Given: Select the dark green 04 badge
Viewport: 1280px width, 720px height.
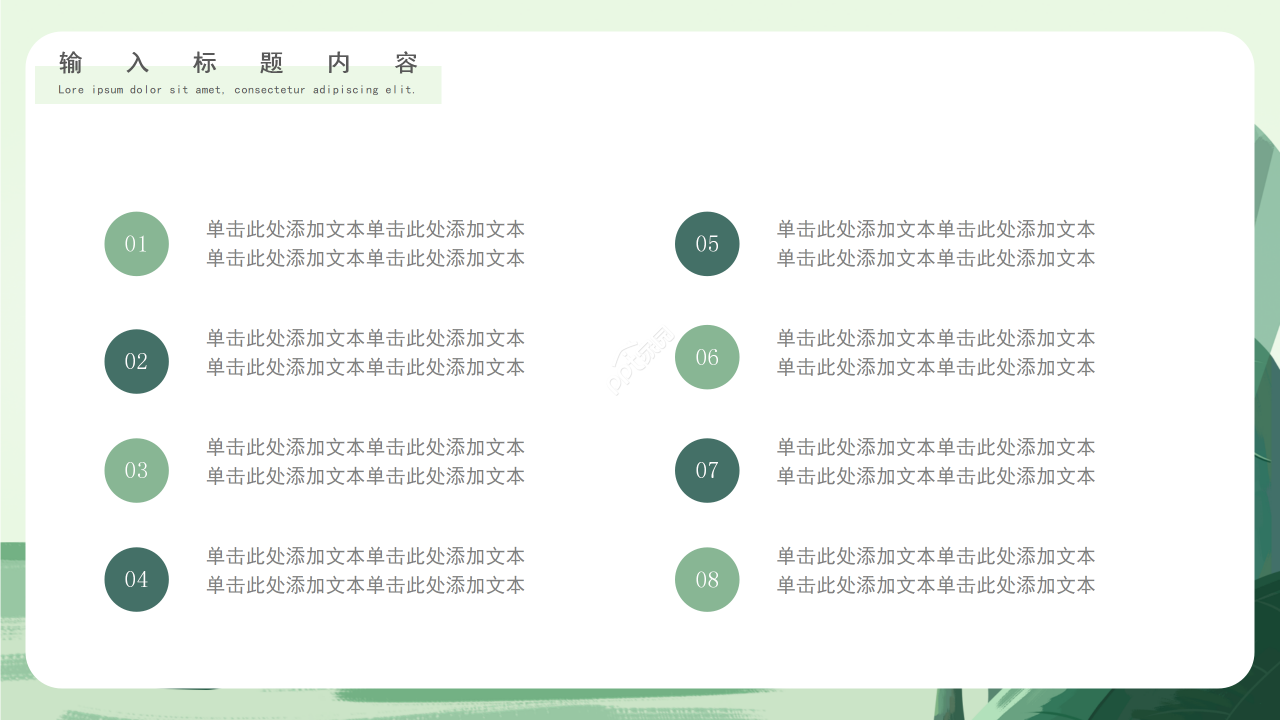Looking at the screenshot, I should 136,579.
